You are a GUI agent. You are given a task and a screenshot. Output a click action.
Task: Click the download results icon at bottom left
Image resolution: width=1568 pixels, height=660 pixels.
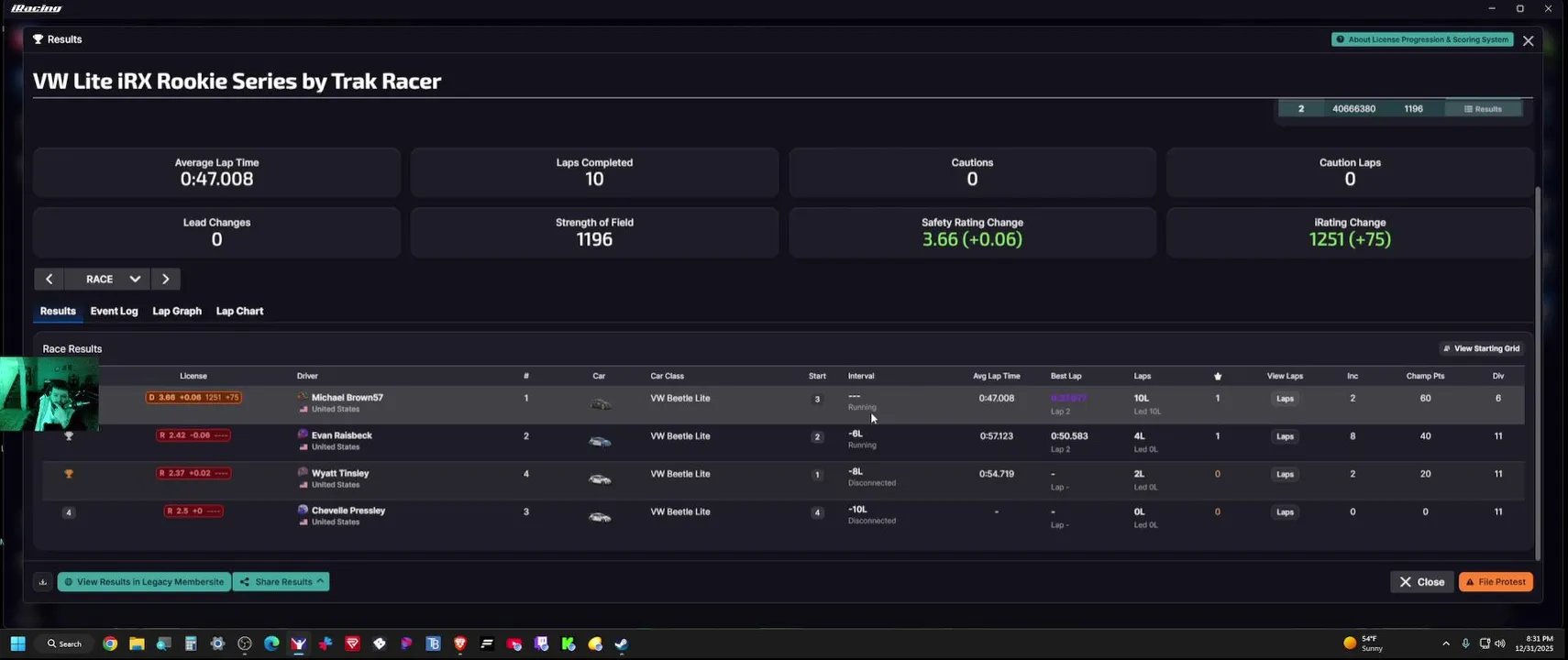[x=42, y=582]
